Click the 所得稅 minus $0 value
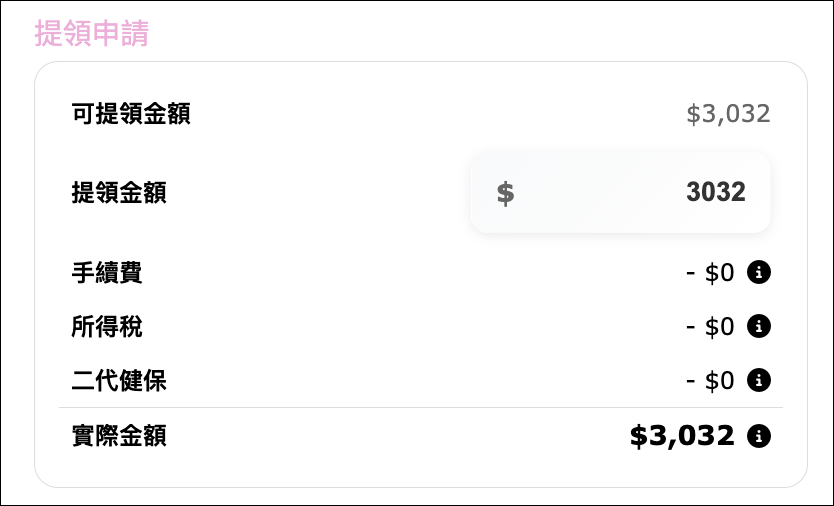 pyautogui.click(x=710, y=326)
